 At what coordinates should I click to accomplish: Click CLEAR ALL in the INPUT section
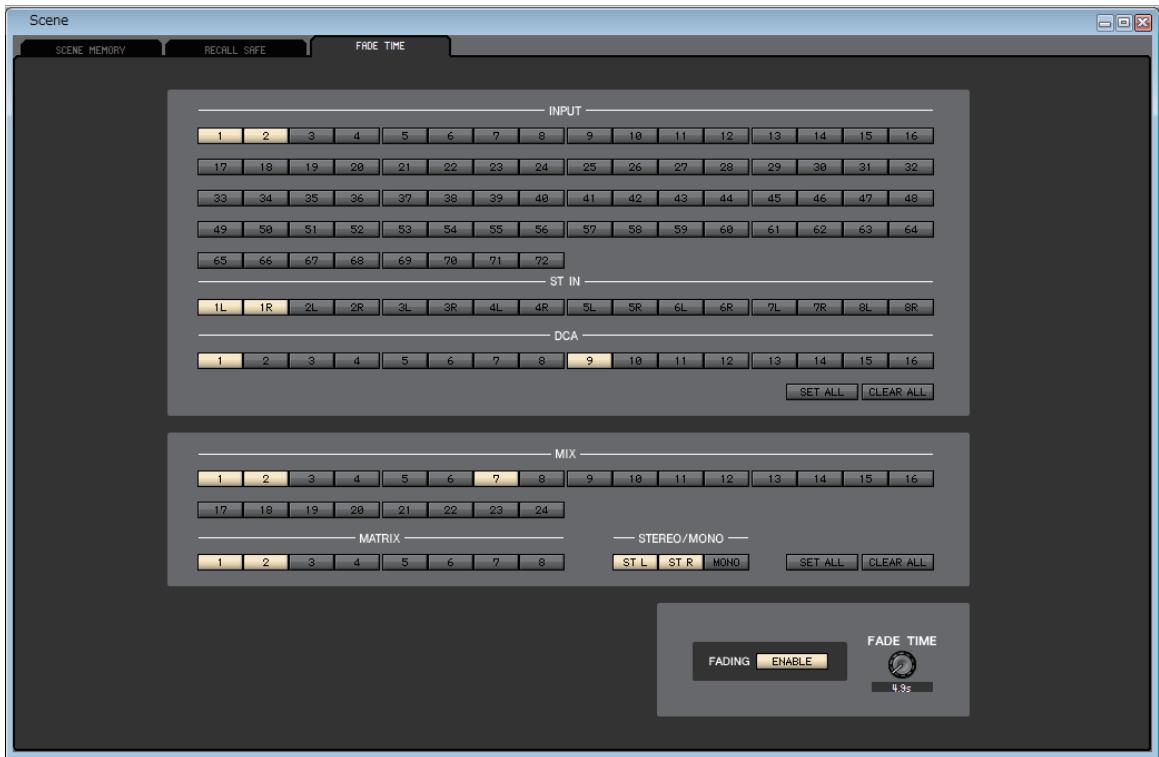click(897, 392)
